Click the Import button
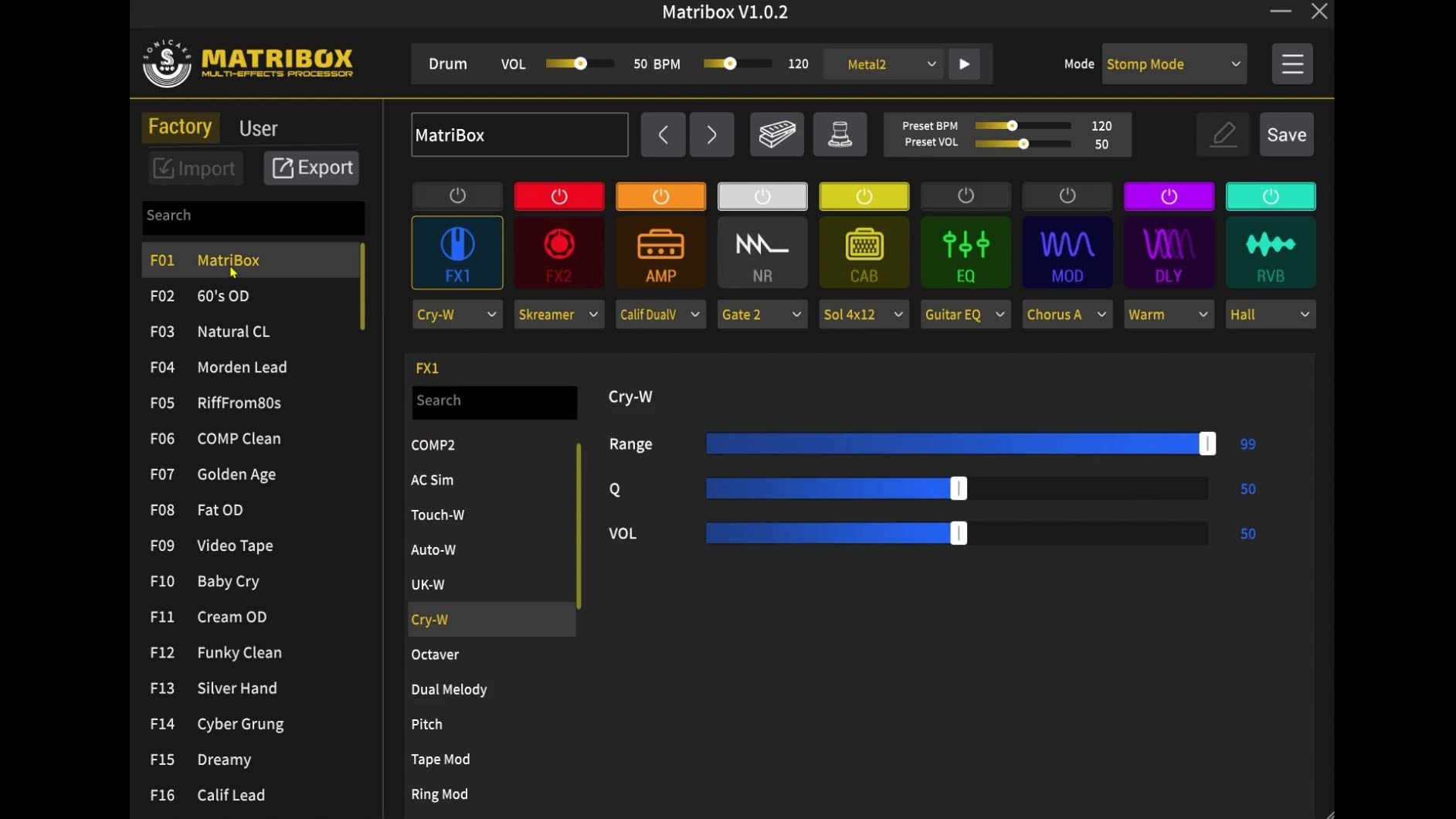This screenshot has height=819, width=1456. pyautogui.click(x=195, y=168)
